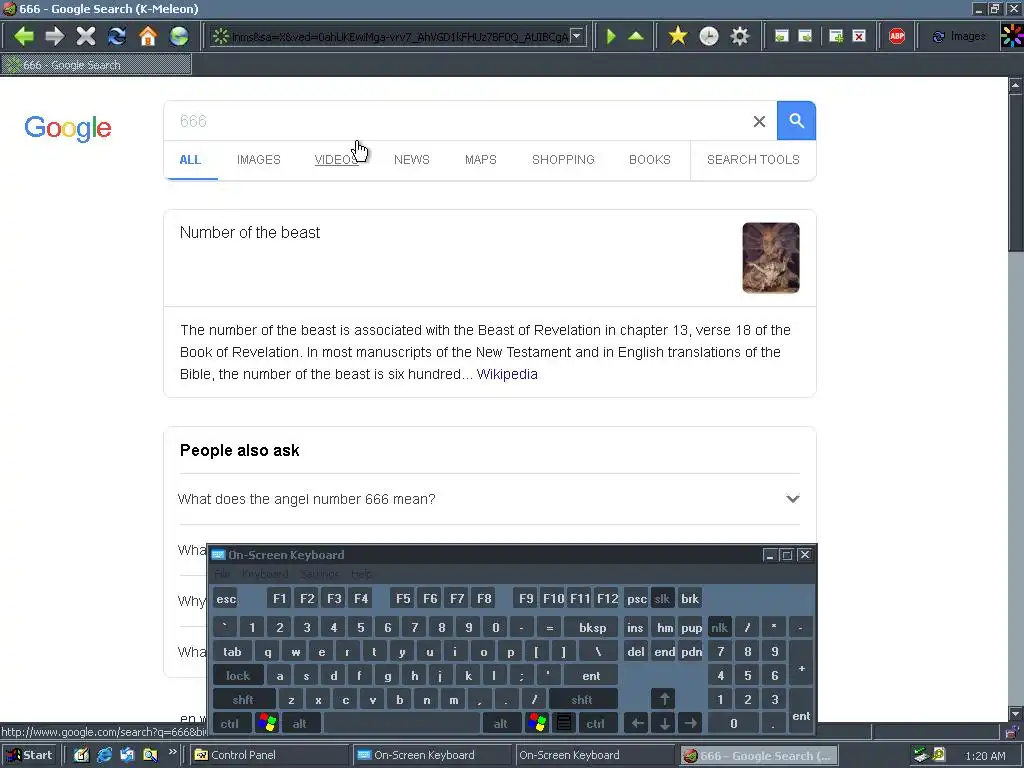Open preferences with the gear icon
The width and height of the screenshot is (1024, 768).
click(x=740, y=36)
